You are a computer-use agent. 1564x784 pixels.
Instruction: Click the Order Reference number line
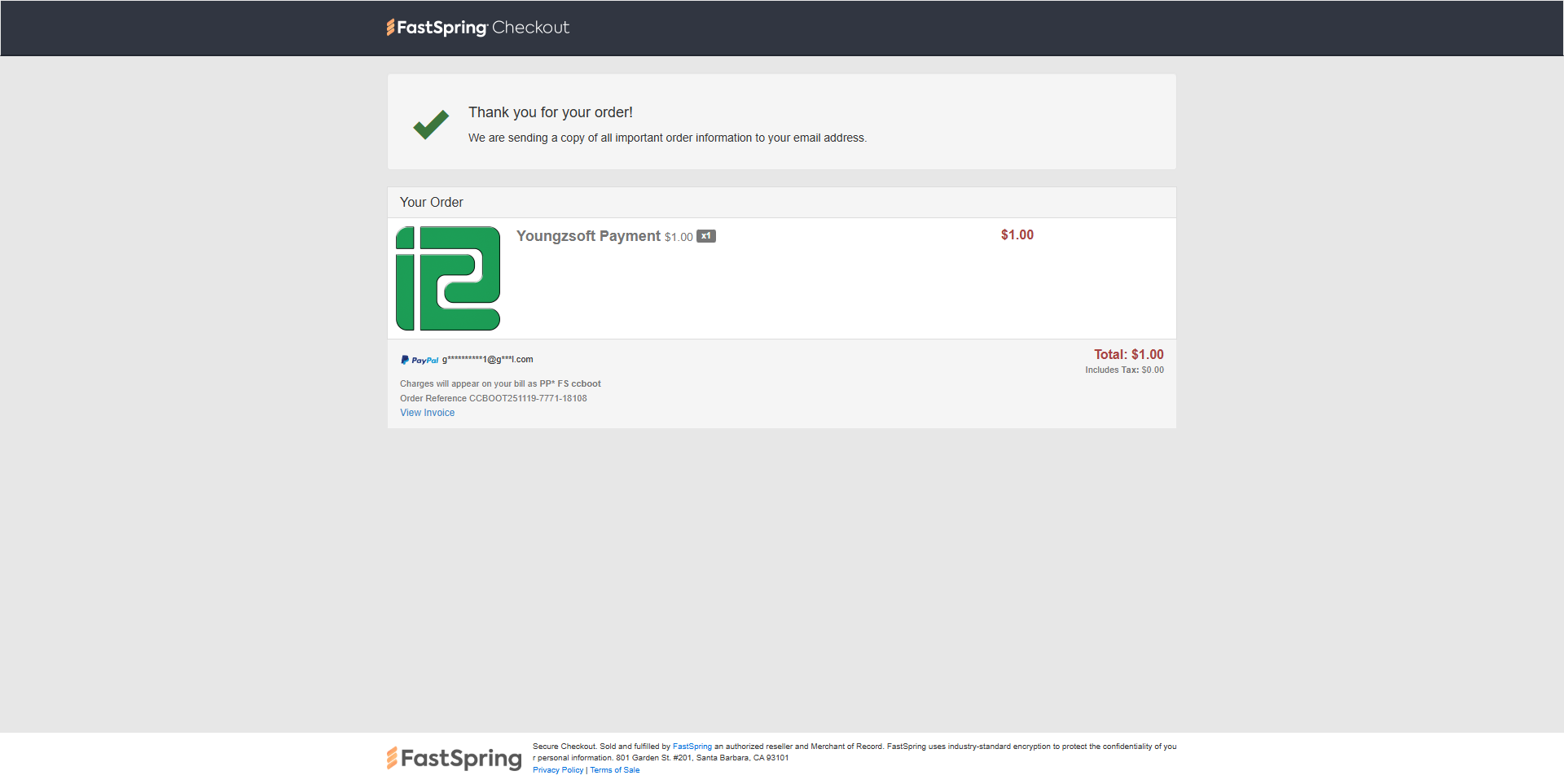pyautogui.click(x=493, y=398)
